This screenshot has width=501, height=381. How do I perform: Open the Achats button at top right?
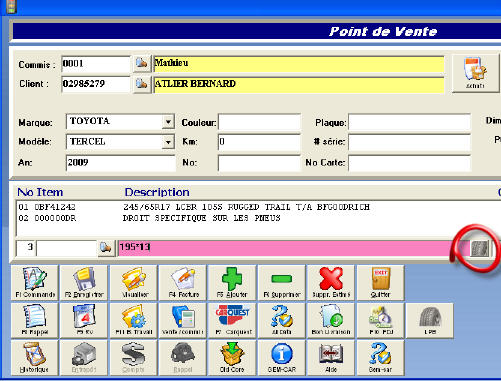475,73
